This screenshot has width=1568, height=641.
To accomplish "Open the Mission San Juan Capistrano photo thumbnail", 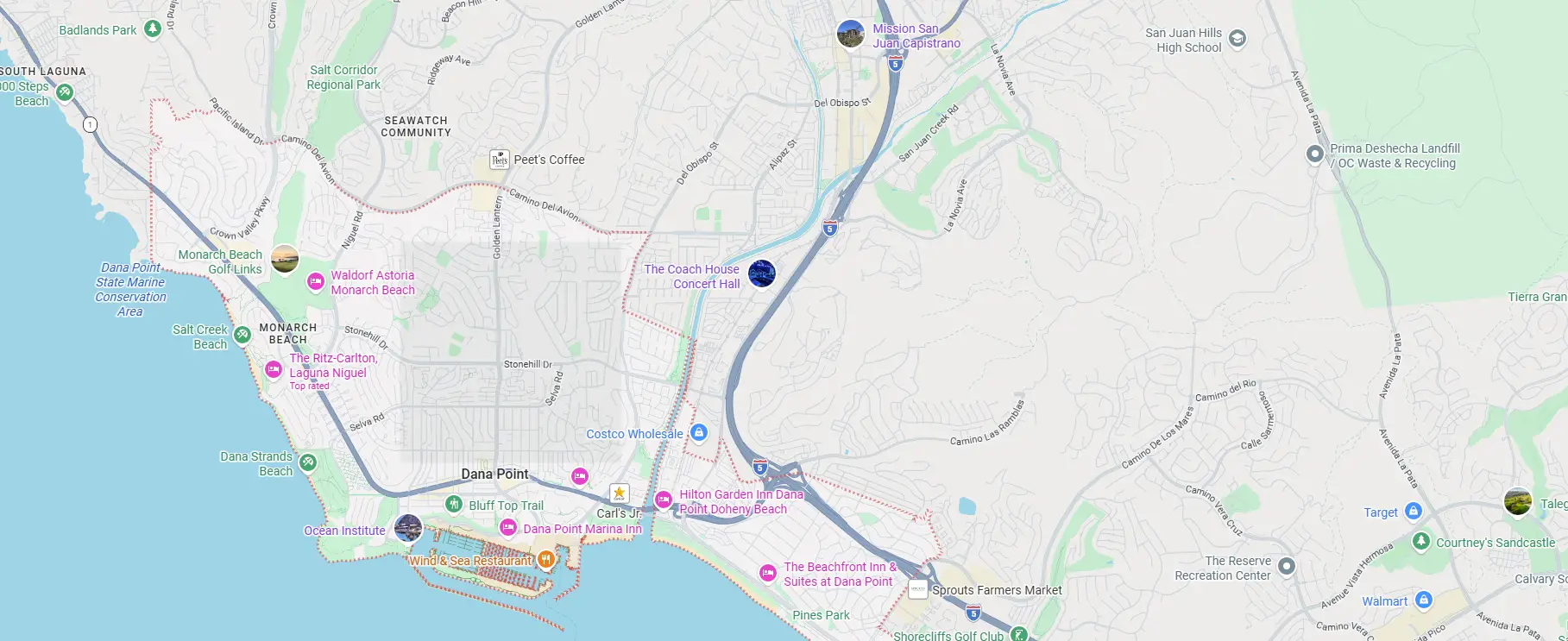I will coord(851,35).
